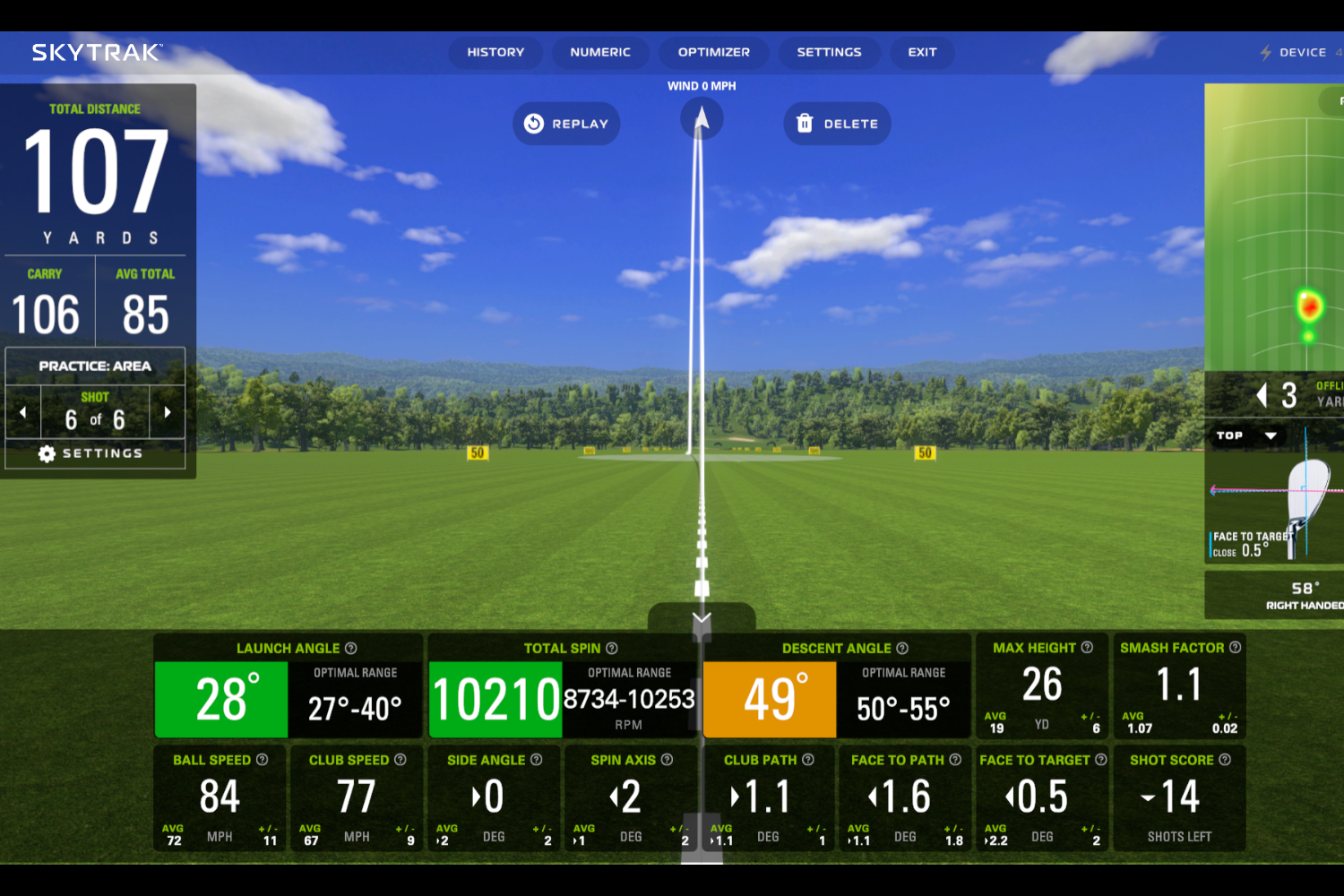Switch to the NUMERIC display
1344x896 pixels.
pos(600,52)
